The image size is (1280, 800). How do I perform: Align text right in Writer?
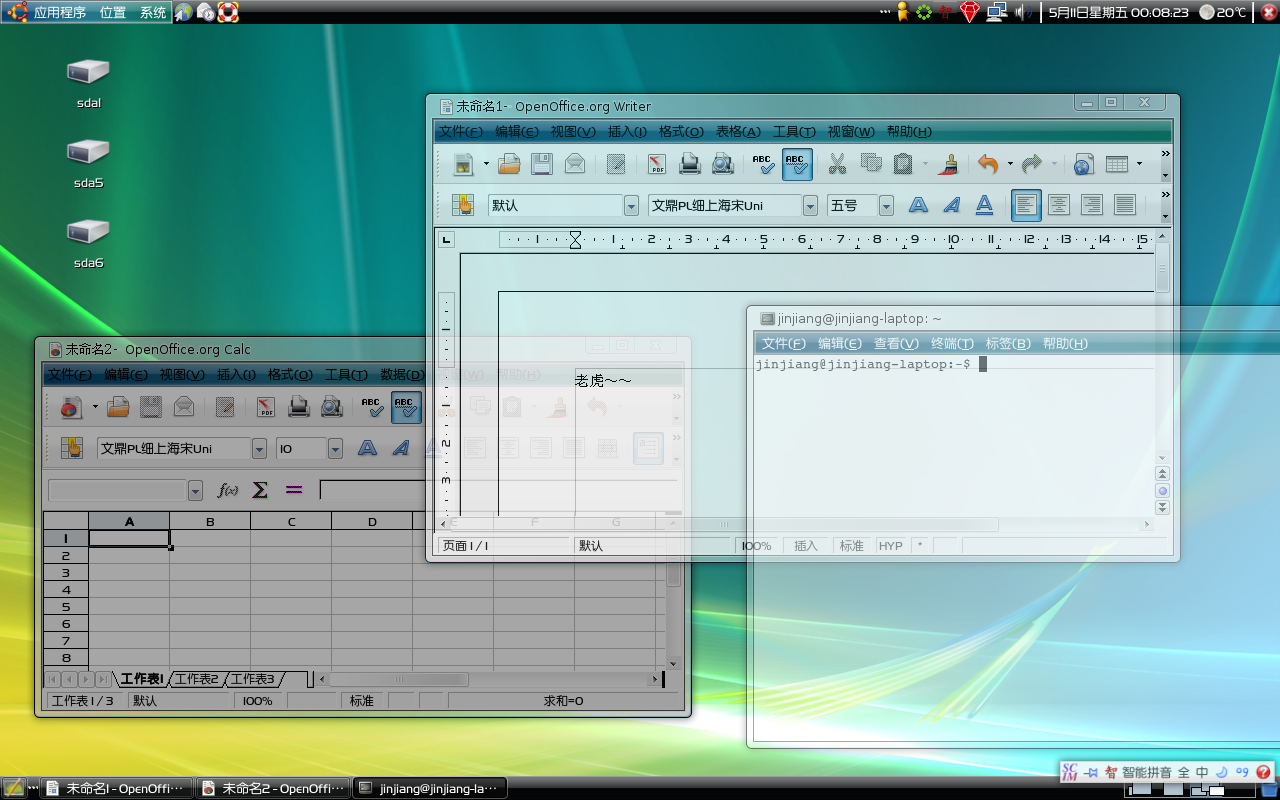[x=1092, y=205]
